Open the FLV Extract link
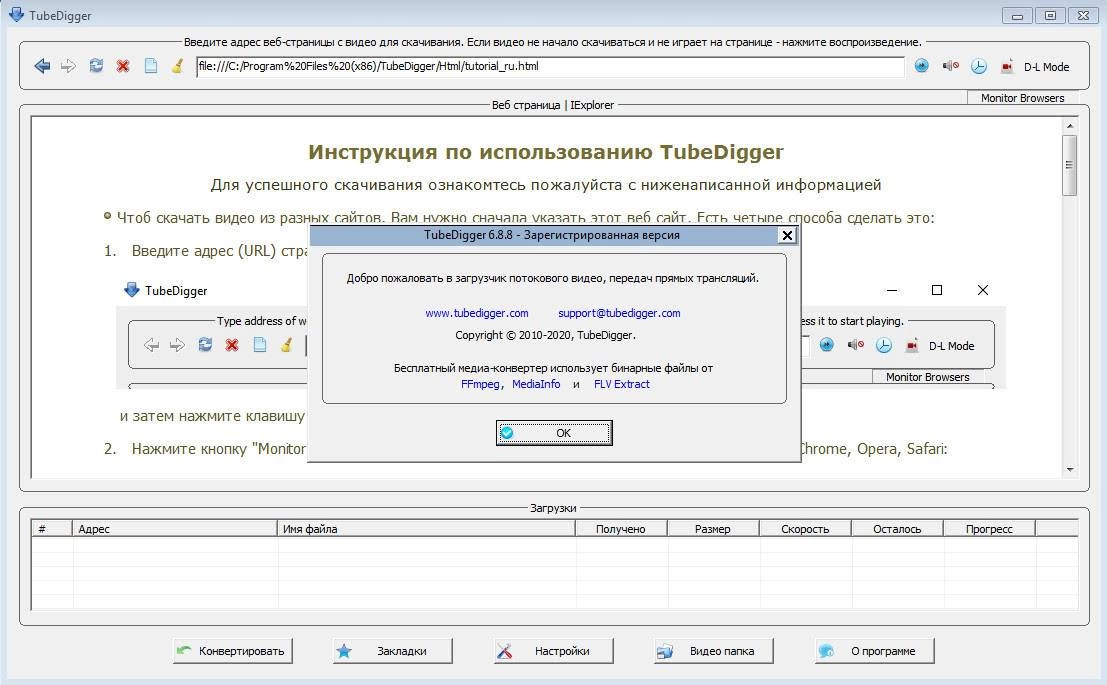 621,384
